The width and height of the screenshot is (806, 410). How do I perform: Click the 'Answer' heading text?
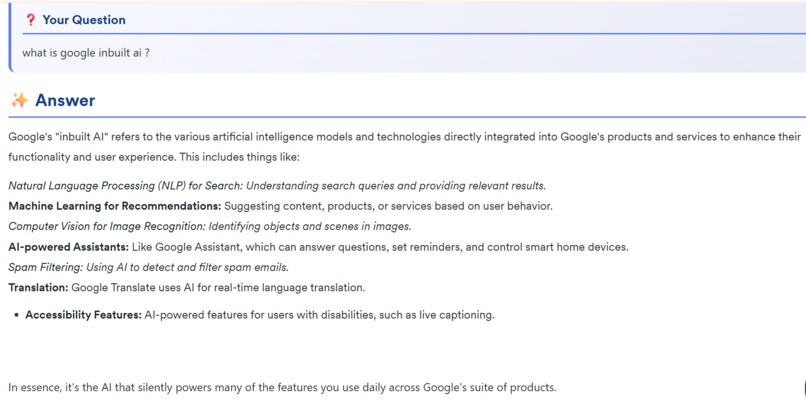tap(65, 100)
